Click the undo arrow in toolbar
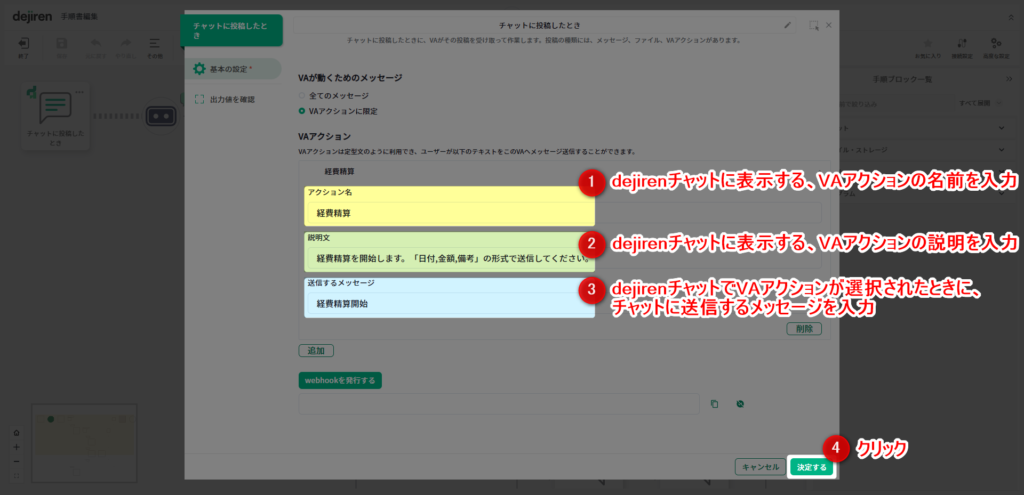This screenshot has width=1024, height=495. point(95,44)
